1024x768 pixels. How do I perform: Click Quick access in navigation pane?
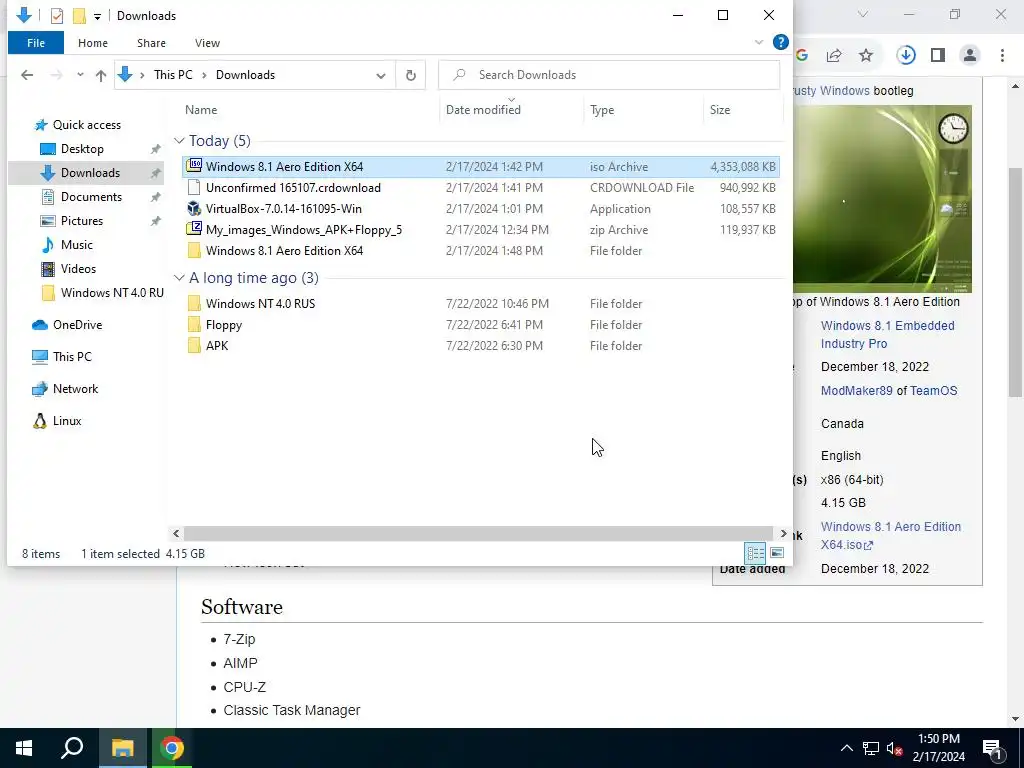pos(86,125)
